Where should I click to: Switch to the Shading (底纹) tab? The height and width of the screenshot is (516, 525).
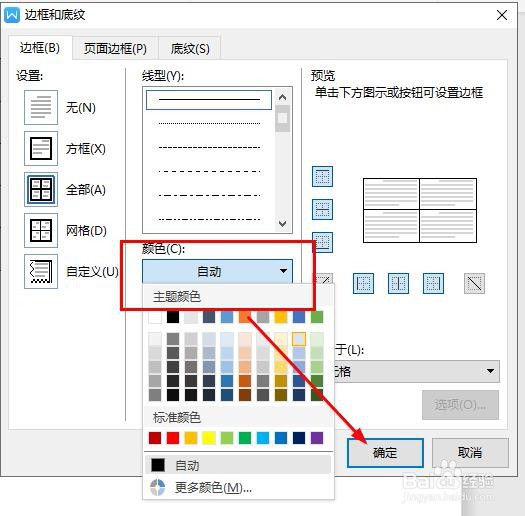tap(190, 49)
